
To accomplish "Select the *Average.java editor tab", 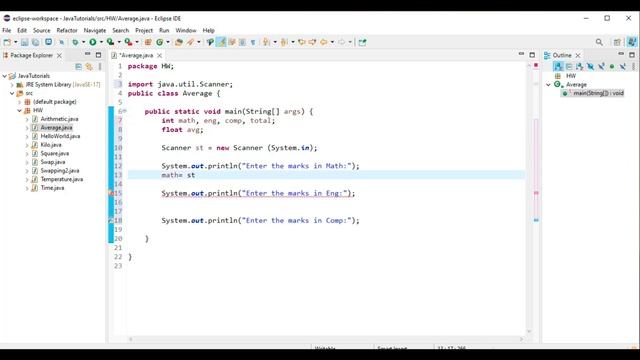I will pyautogui.click(x=136, y=56).
